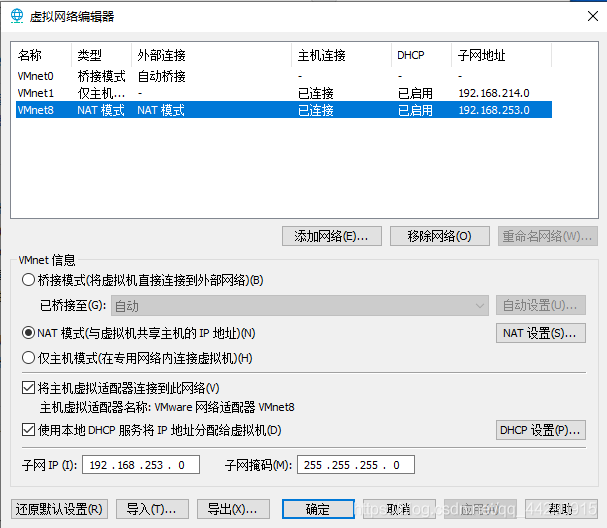Screen dimensions: 607x528
Task: Click the 重命名网络(W)... button
Action: click(548, 236)
